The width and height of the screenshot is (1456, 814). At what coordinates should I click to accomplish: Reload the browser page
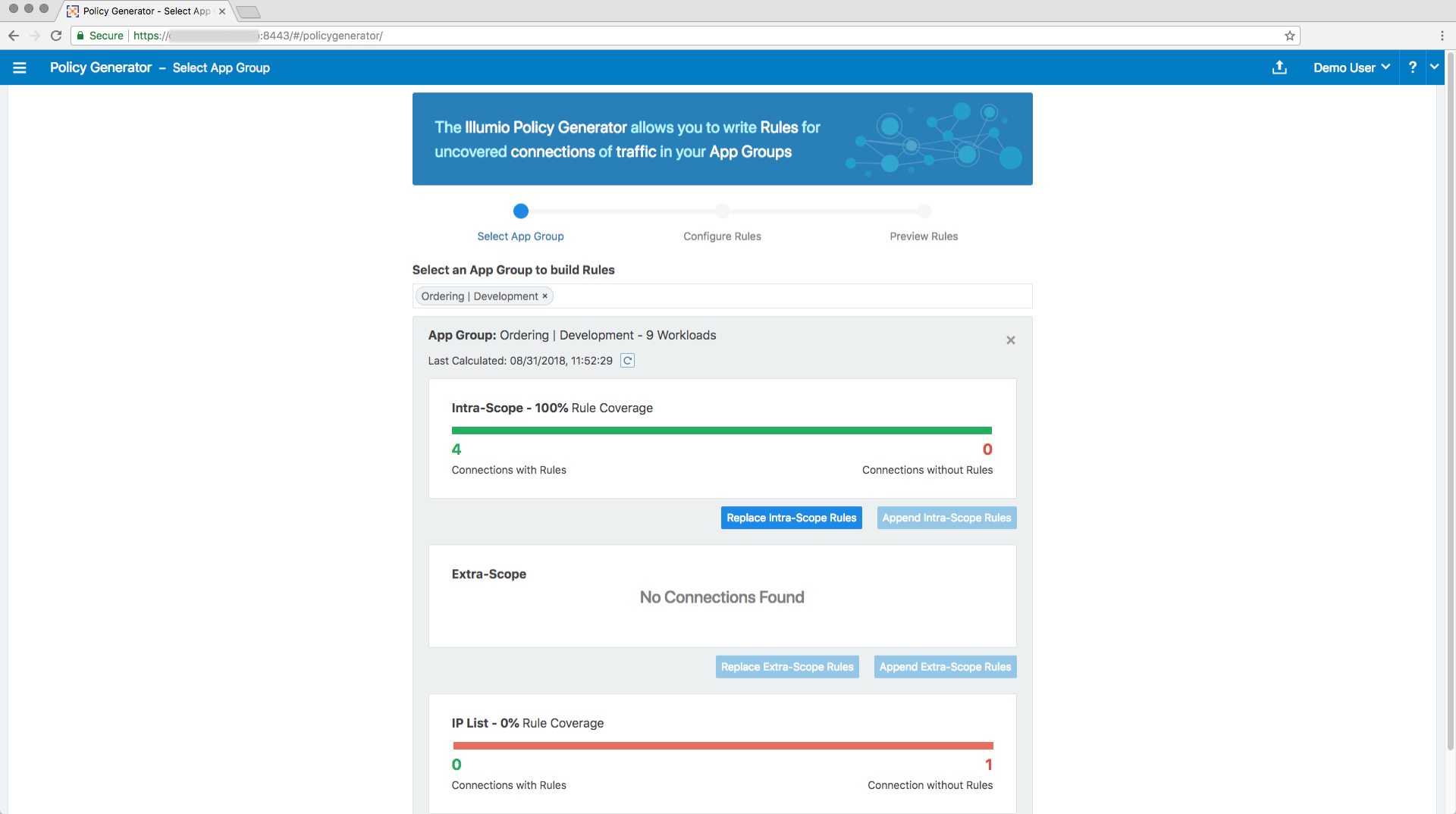pos(56,36)
